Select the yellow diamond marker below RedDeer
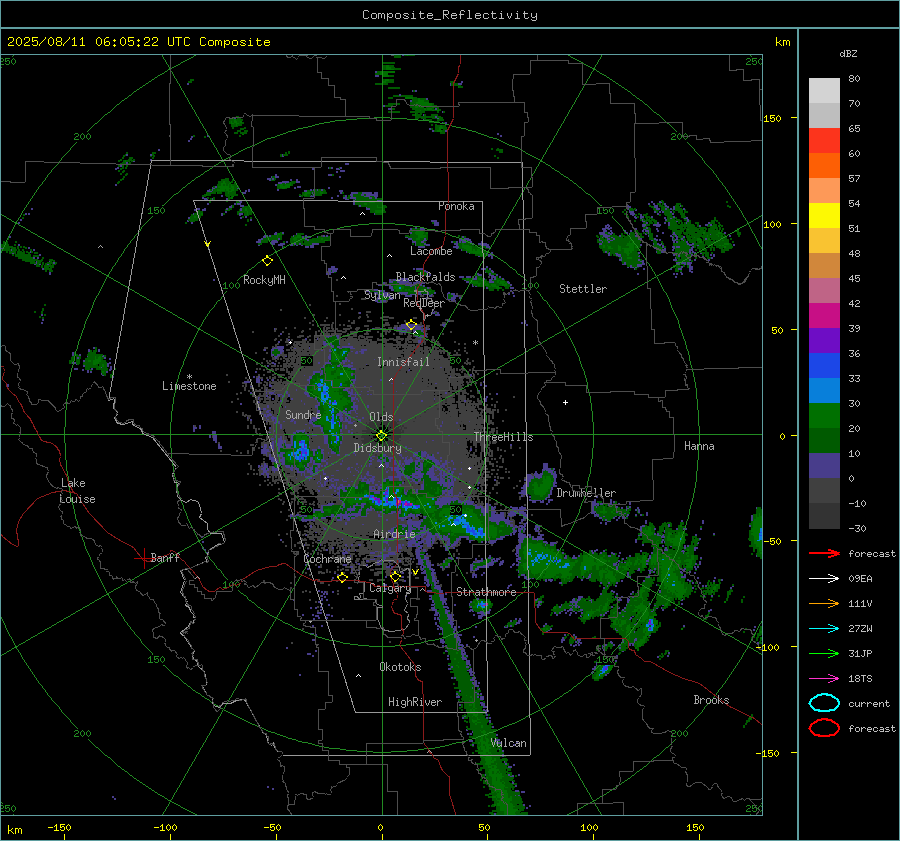The height and width of the screenshot is (841, 900). 411,325
